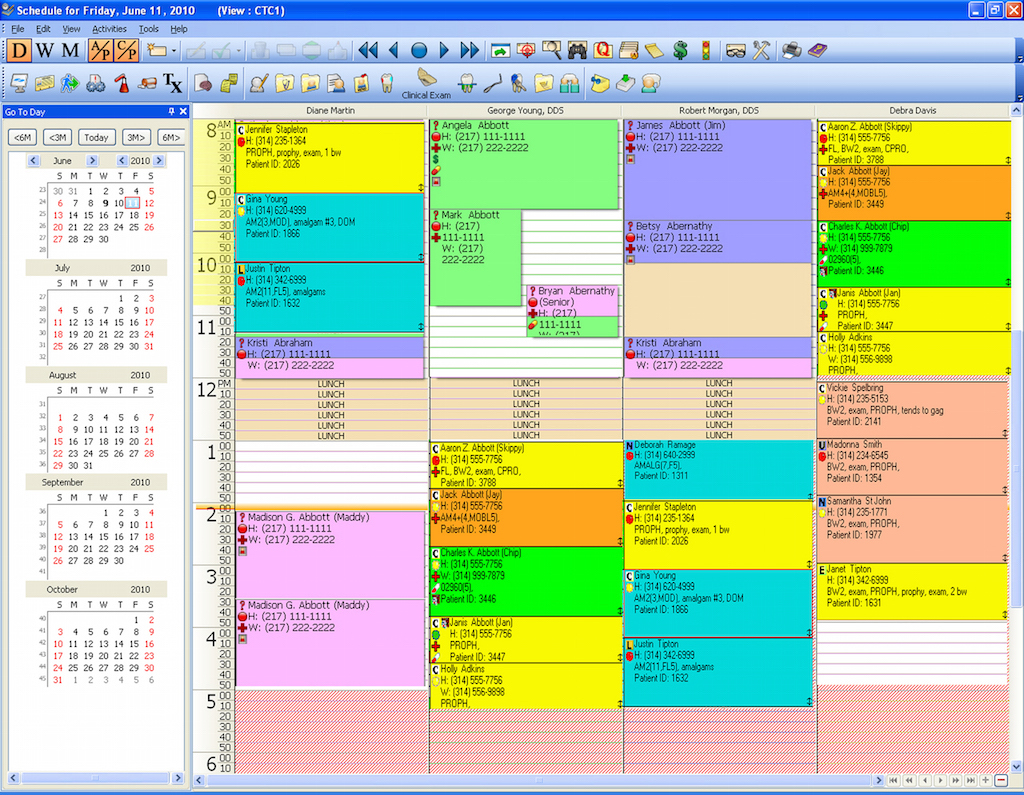Click the computer monitor icon

(19, 83)
